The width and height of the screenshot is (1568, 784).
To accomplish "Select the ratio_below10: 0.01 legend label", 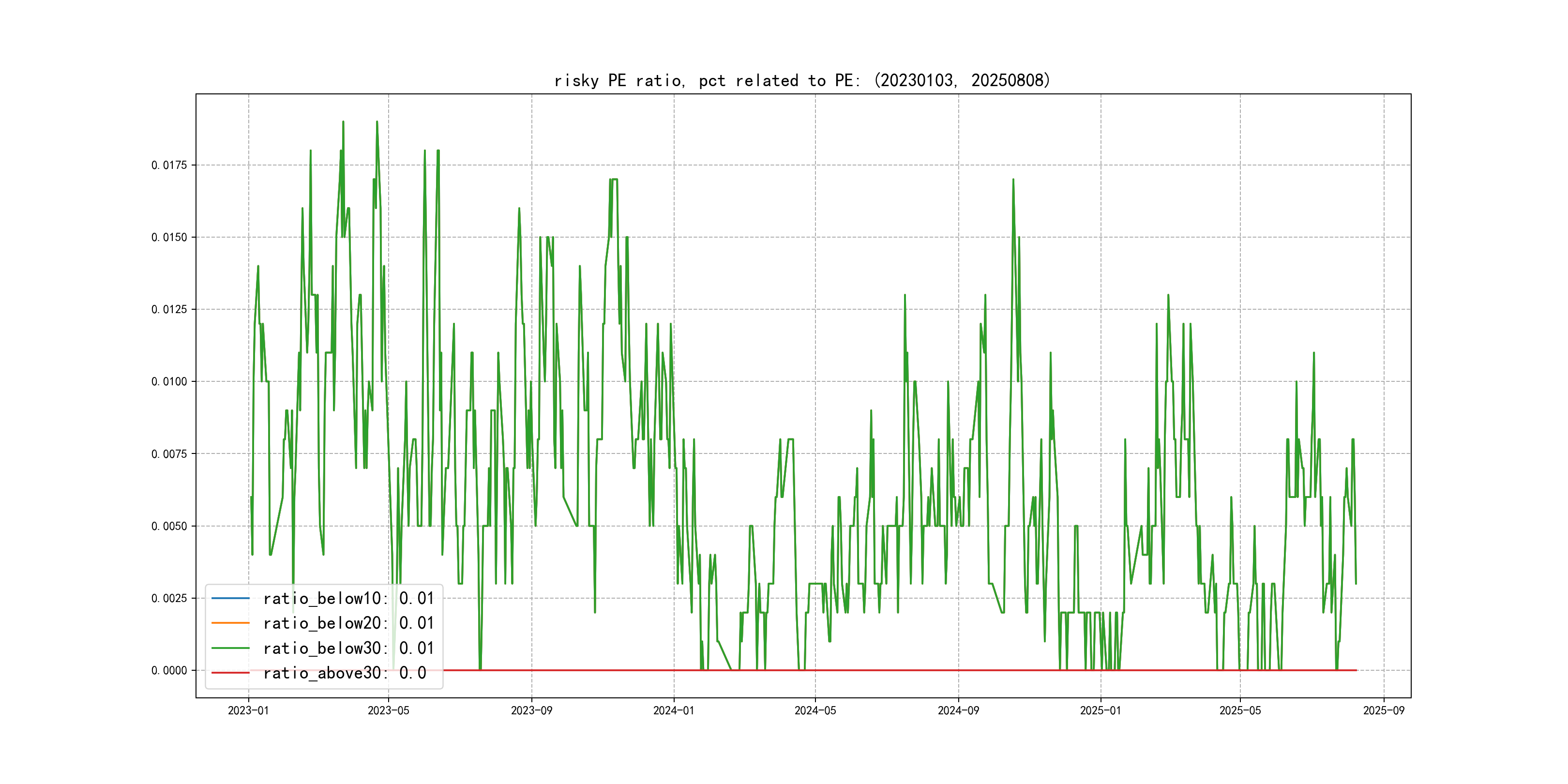I will click(348, 598).
